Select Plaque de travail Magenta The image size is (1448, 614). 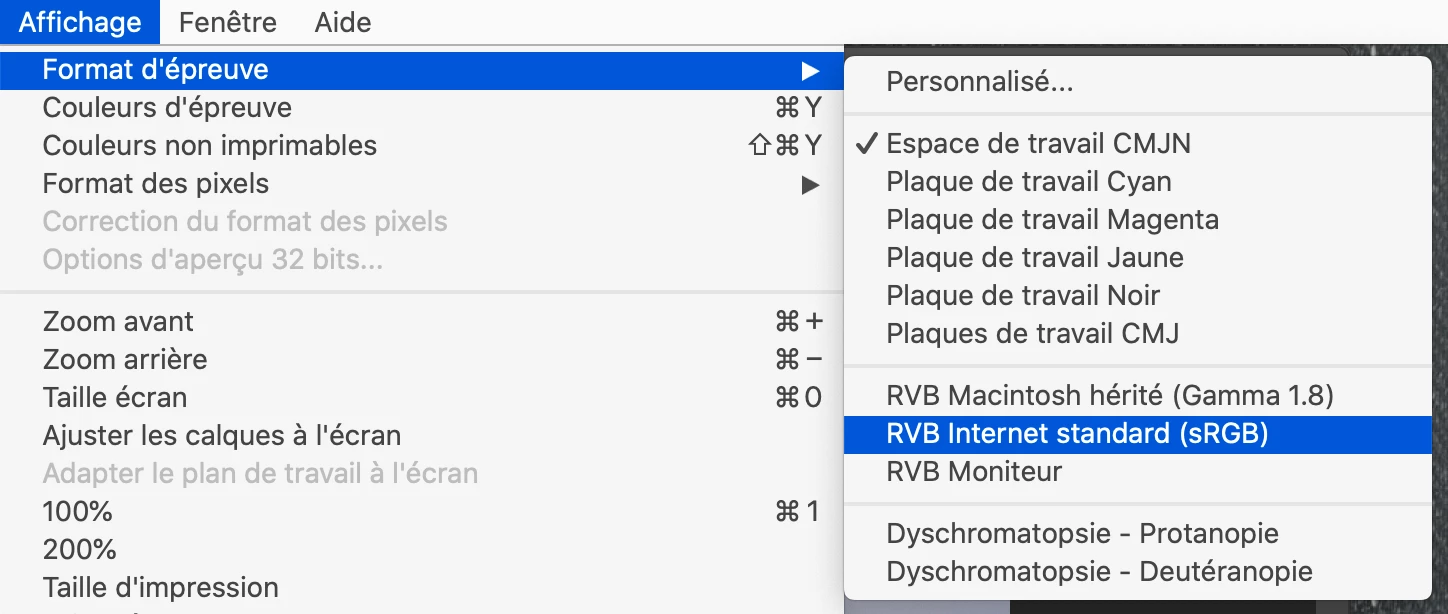tap(1052, 220)
